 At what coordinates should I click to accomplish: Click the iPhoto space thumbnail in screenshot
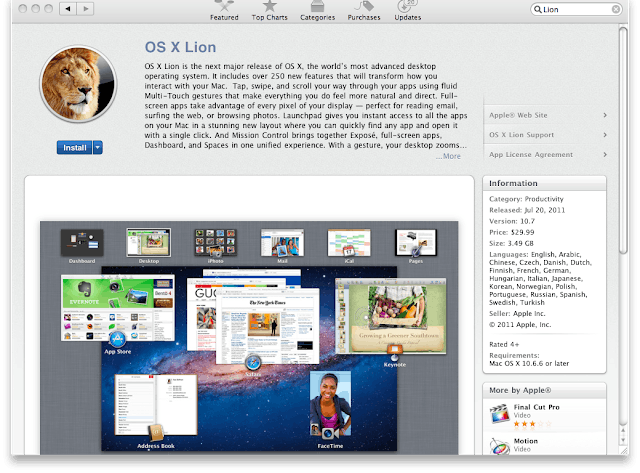216,243
